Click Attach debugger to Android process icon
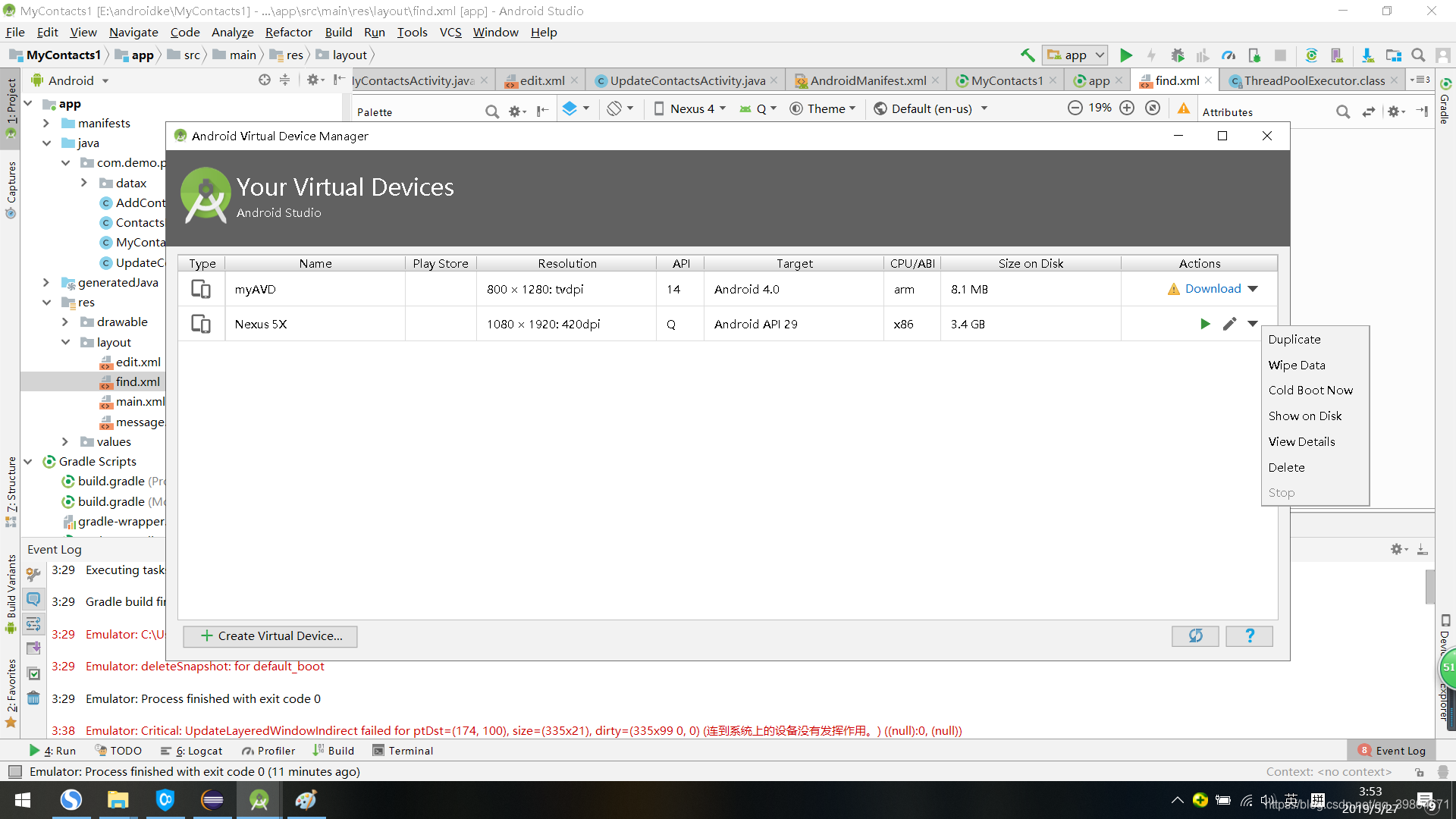This screenshot has height=819, width=1456. 1254,55
